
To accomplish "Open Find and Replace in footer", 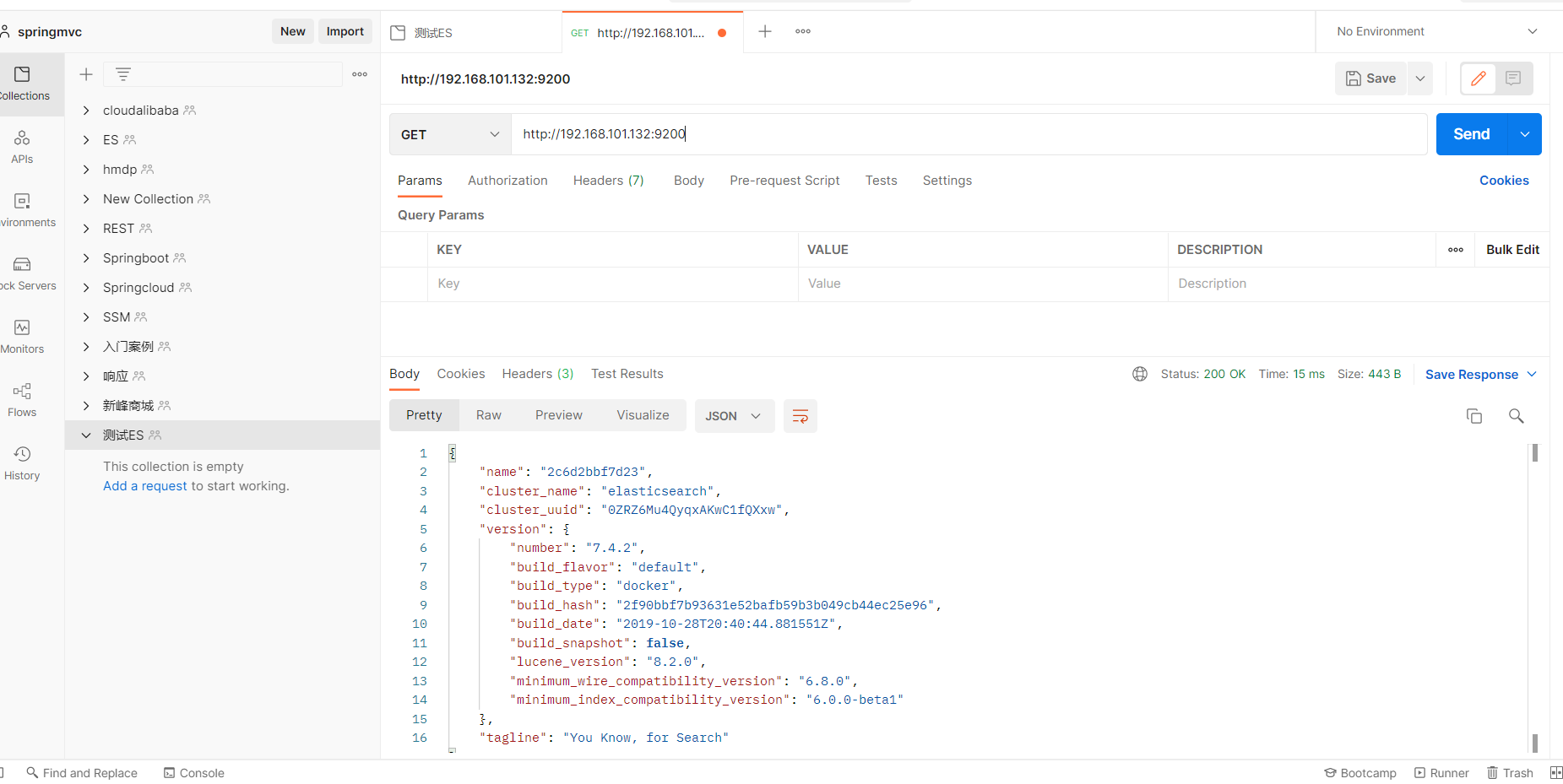I will [82, 773].
